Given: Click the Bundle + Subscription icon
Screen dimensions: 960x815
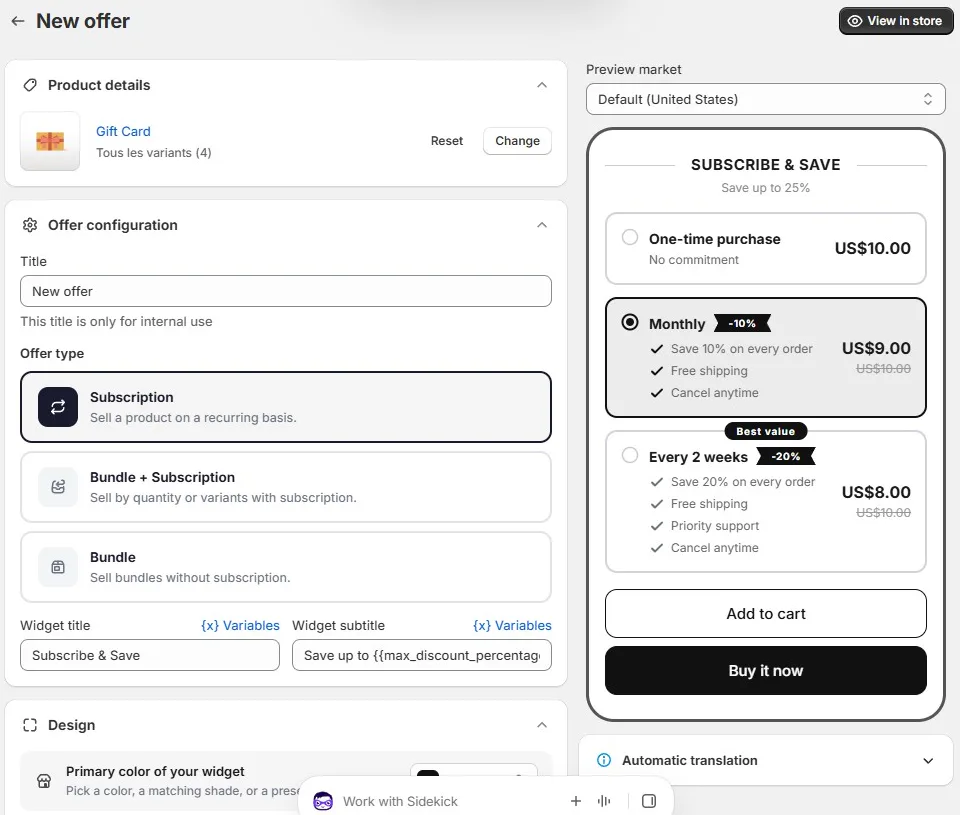Looking at the screenshot, I should pyautogui.click(x=58, y=487).
